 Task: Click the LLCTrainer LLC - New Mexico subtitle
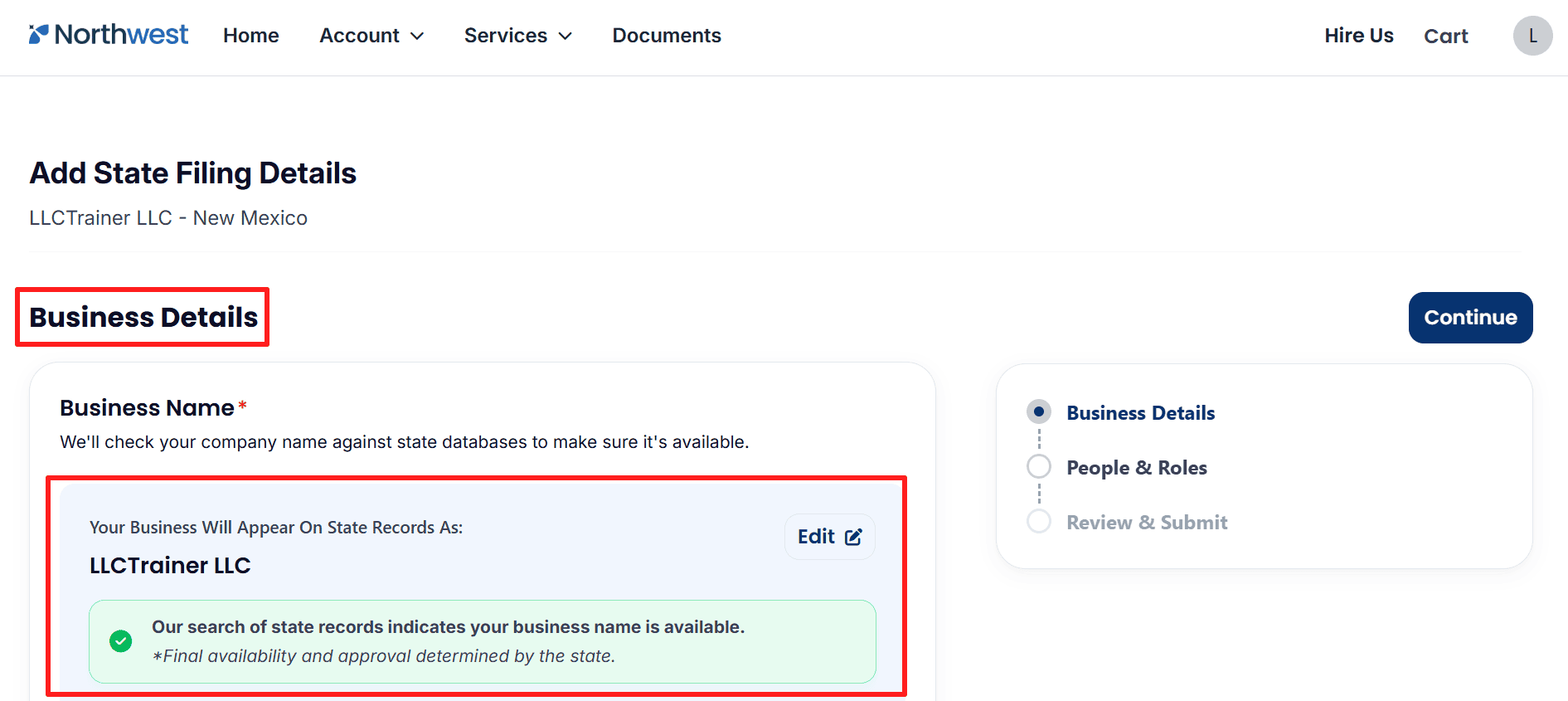[x=168, y=217]
